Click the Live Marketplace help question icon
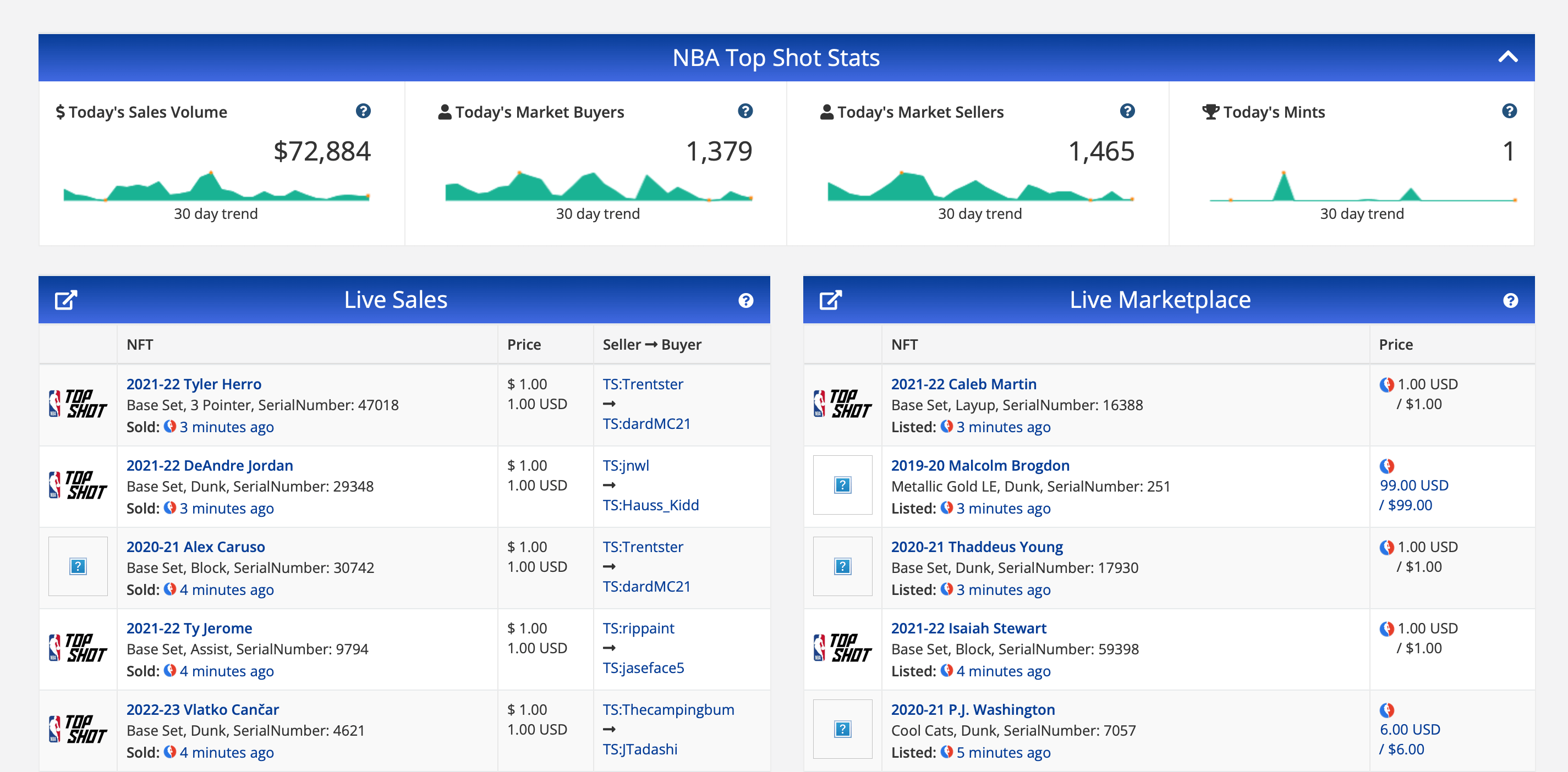 (x=1510, y=301)
